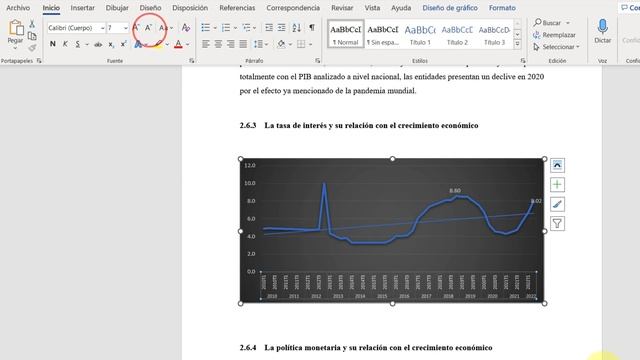This screenshot has height=360, width=640.
Task: Switch to Formato tab
Action: (x=502, y=8)
